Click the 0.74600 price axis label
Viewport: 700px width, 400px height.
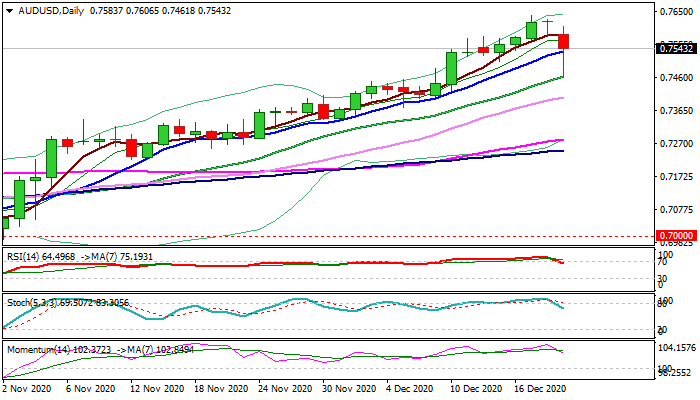pyautogui.click(x=675, y=78)
